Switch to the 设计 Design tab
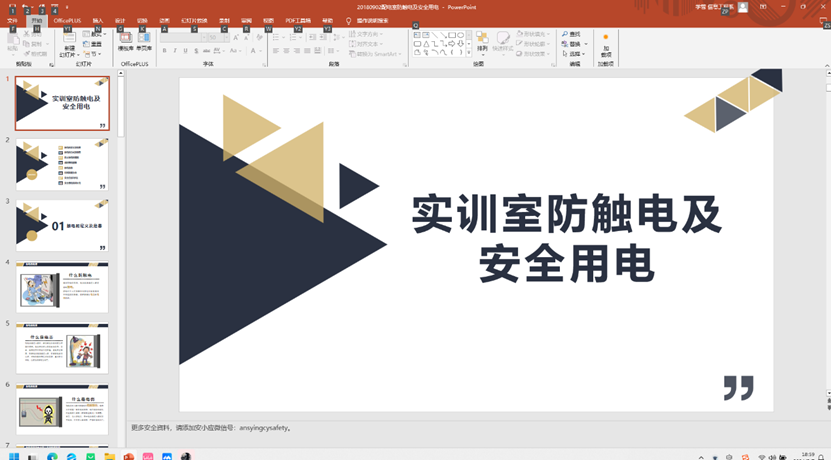The height and width of the screenshot is (460, 831). (119, 20)
